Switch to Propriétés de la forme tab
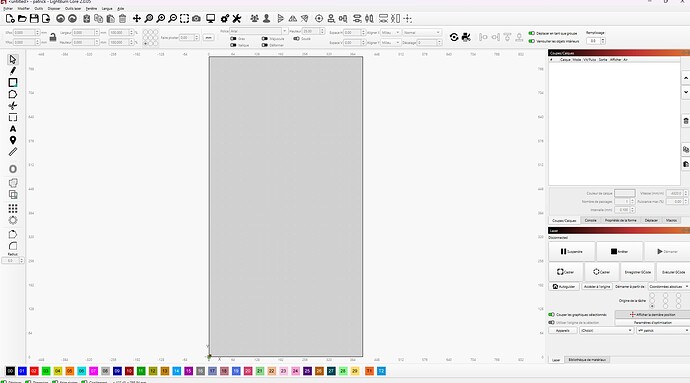The height and width of the screenshot is (383, 690). click(x=620, y=220)
